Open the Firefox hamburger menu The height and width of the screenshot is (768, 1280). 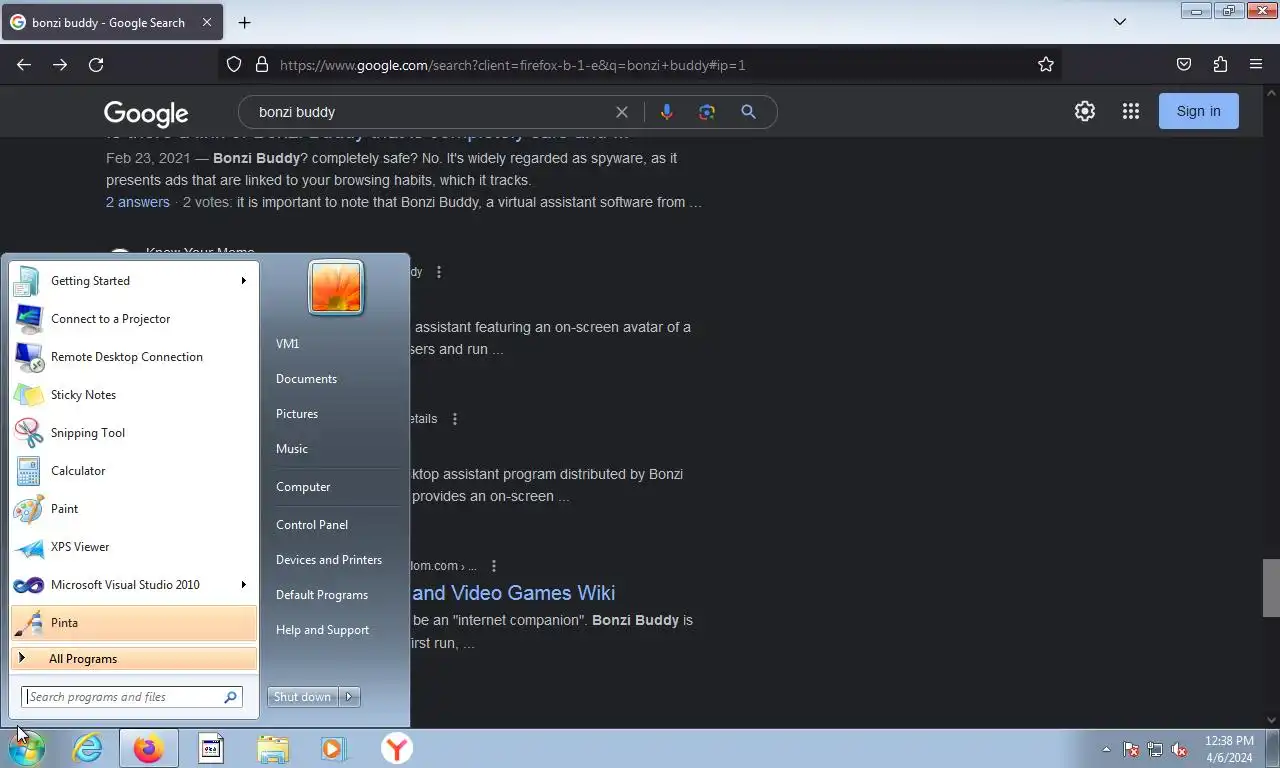point(1256,65)
